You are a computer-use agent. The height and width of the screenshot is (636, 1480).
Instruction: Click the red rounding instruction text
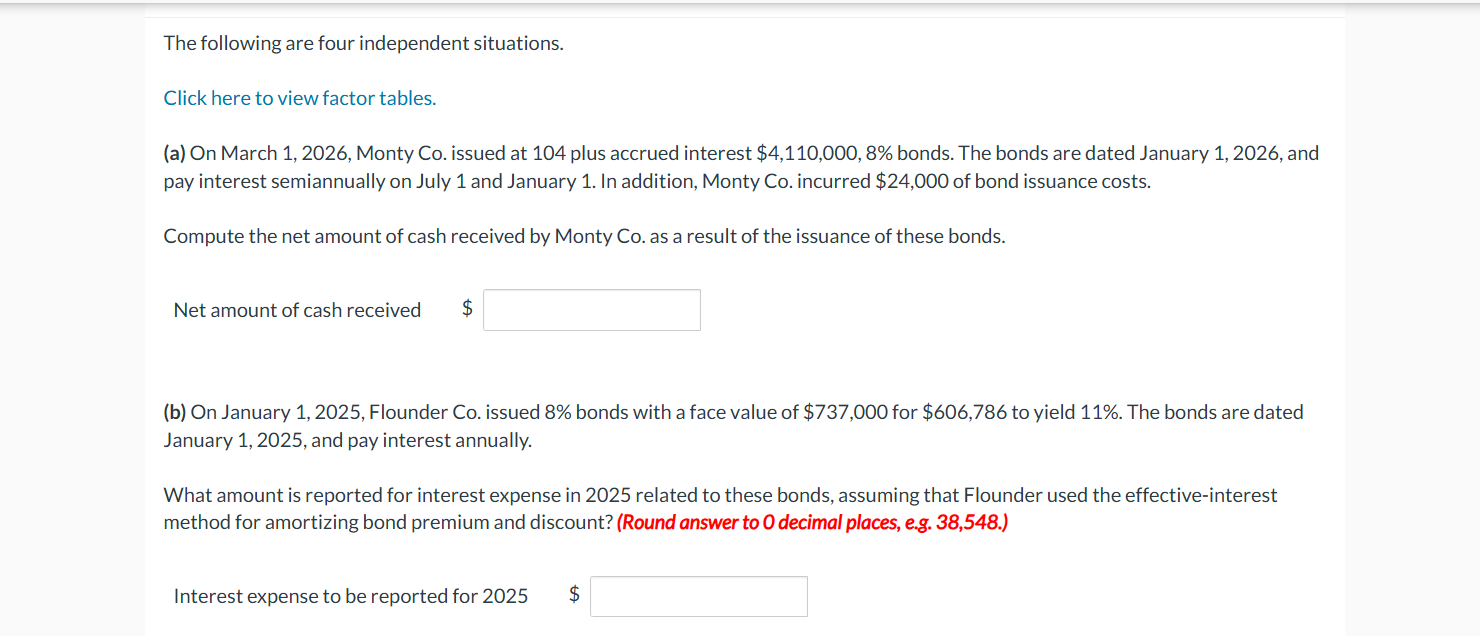pyautogui.click(x=812, y=522)
